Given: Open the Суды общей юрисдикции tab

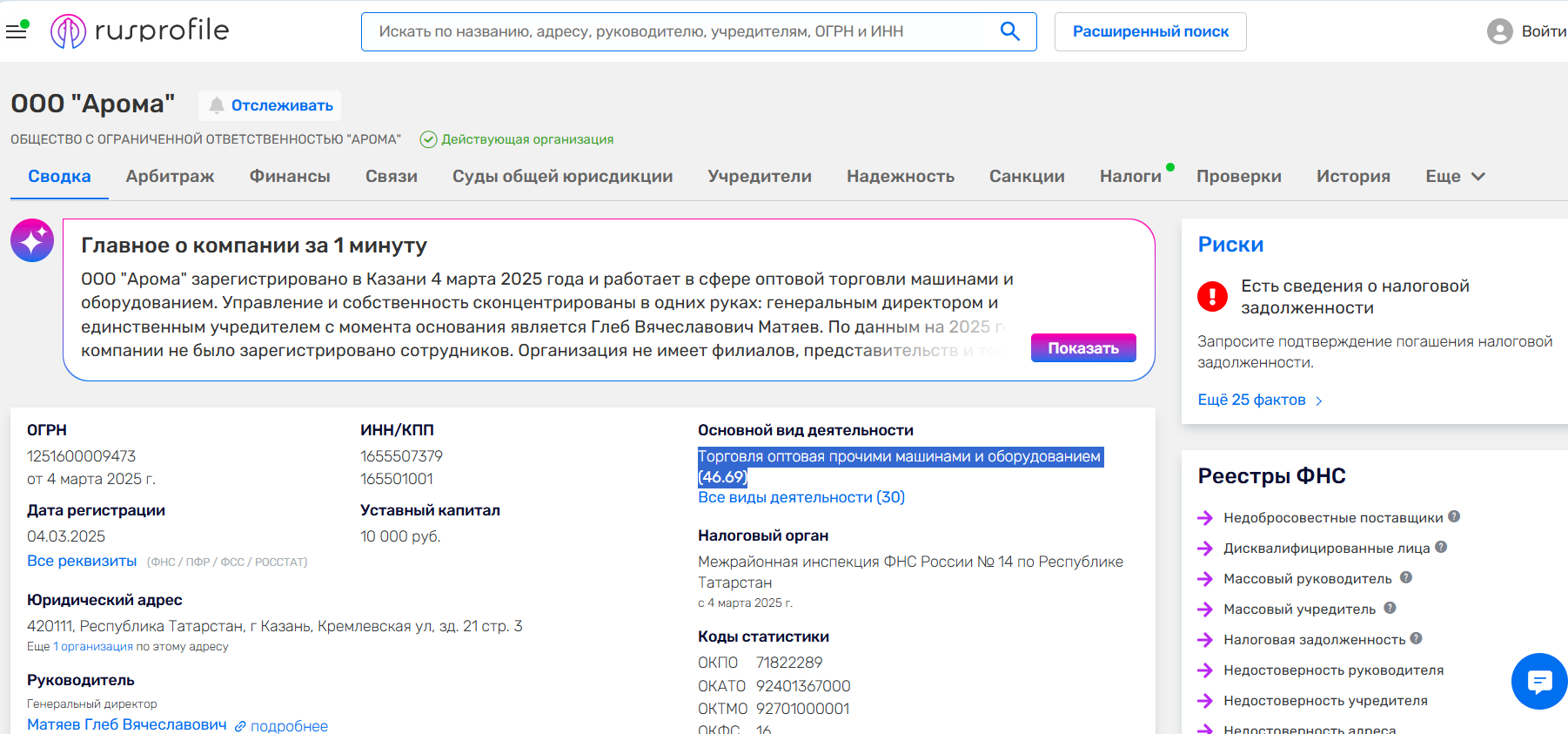Looking at the screenshot, I should pyautogui.click(x=563, y=176).
